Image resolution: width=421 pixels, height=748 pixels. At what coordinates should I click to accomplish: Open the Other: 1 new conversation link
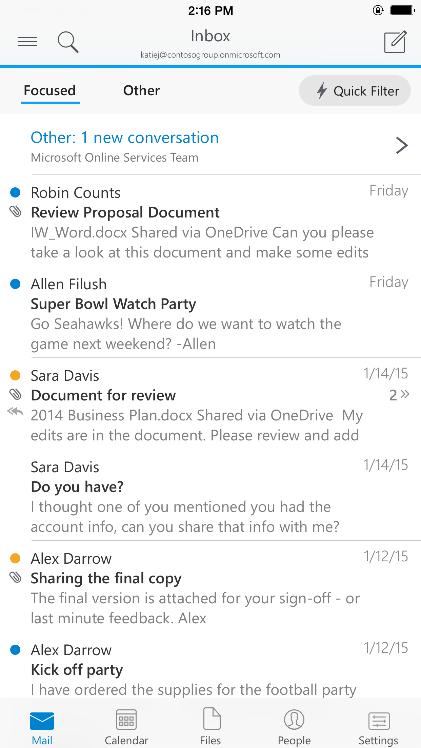[124, 137]
